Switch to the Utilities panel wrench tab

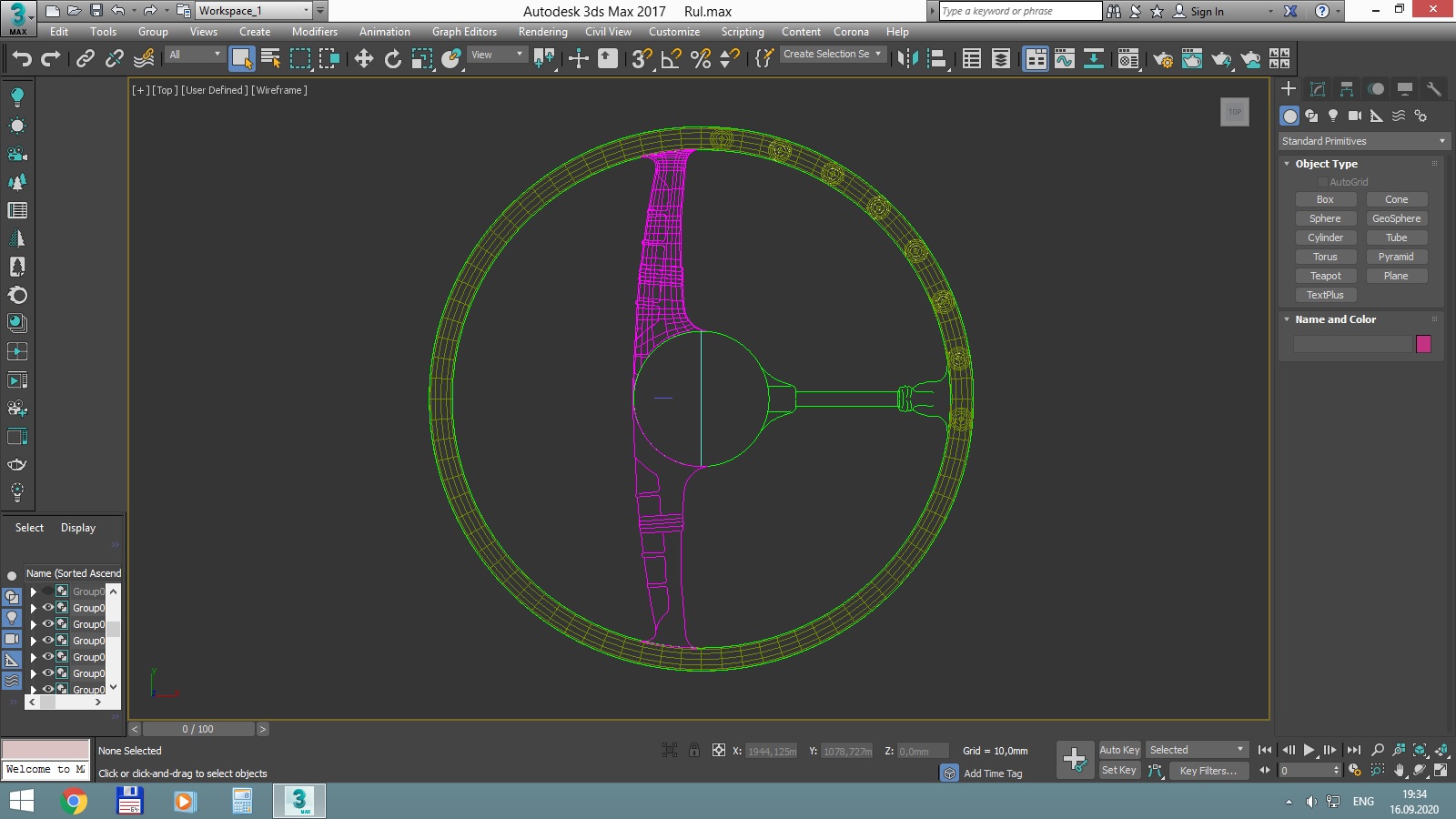[1434, 88]
